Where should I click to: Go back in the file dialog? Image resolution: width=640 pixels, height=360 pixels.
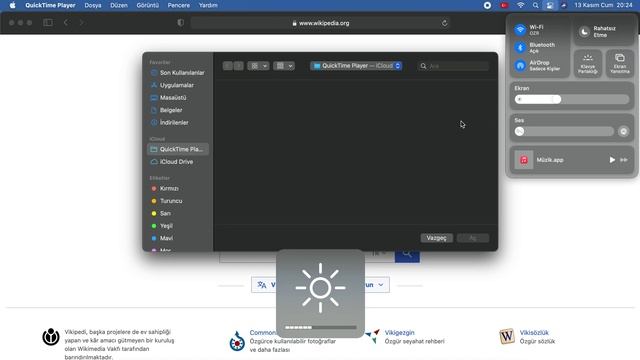coord(228,66)
